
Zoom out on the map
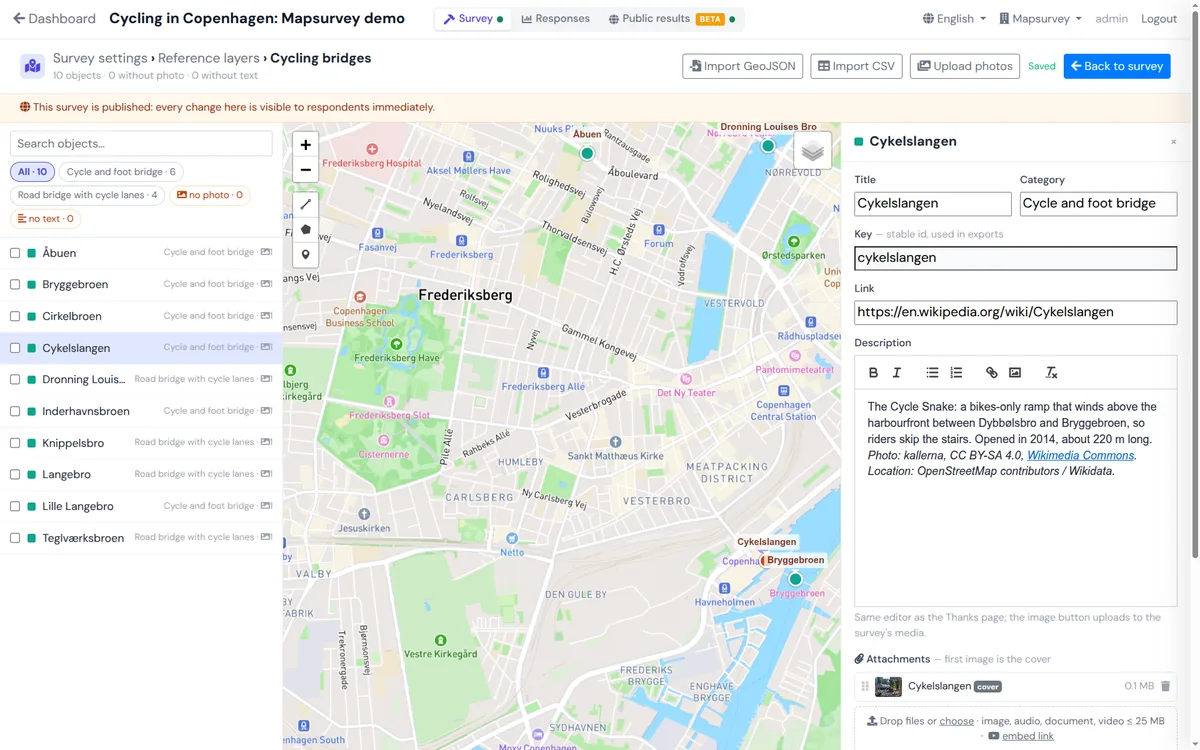click(x=305, y=170)
